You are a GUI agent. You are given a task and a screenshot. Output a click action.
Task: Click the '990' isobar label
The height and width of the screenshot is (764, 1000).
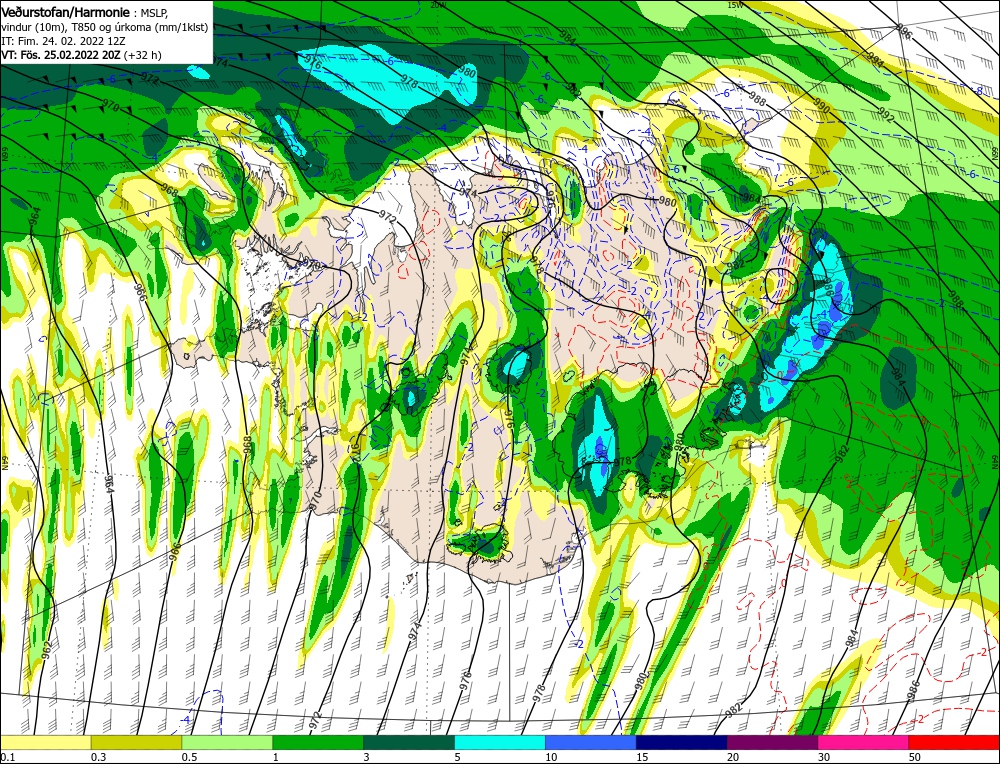821,105
